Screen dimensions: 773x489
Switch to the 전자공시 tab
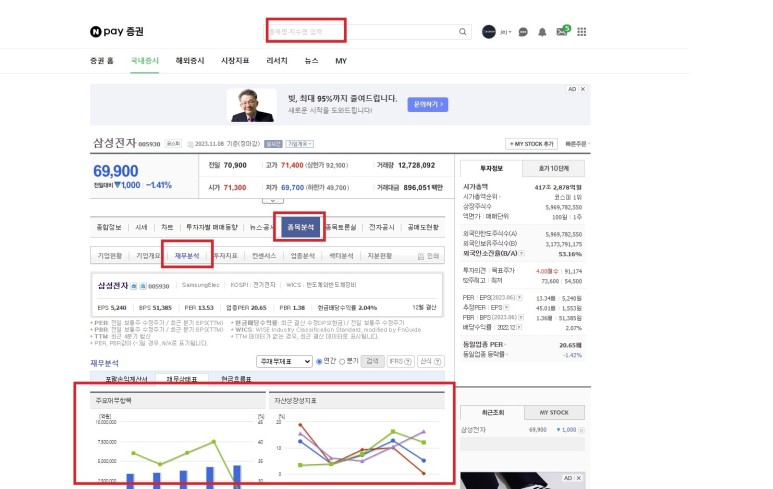[x=382, y=227]
